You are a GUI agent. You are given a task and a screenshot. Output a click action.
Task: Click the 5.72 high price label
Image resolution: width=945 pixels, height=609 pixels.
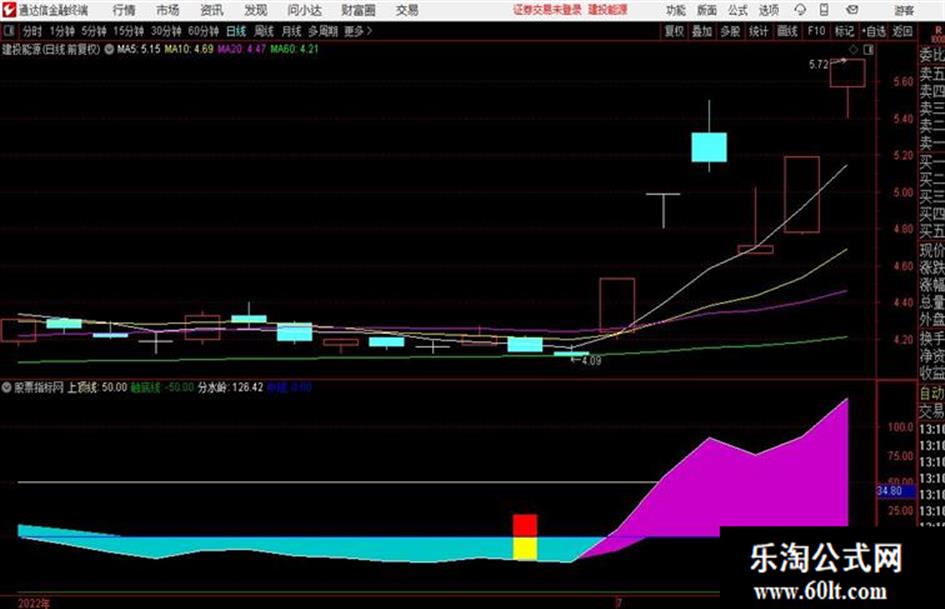click(818, 65)
